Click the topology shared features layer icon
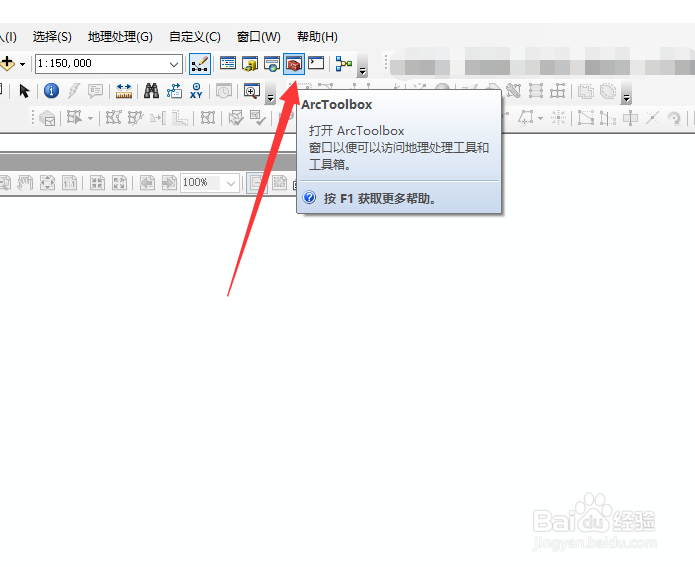 (47, 118)
